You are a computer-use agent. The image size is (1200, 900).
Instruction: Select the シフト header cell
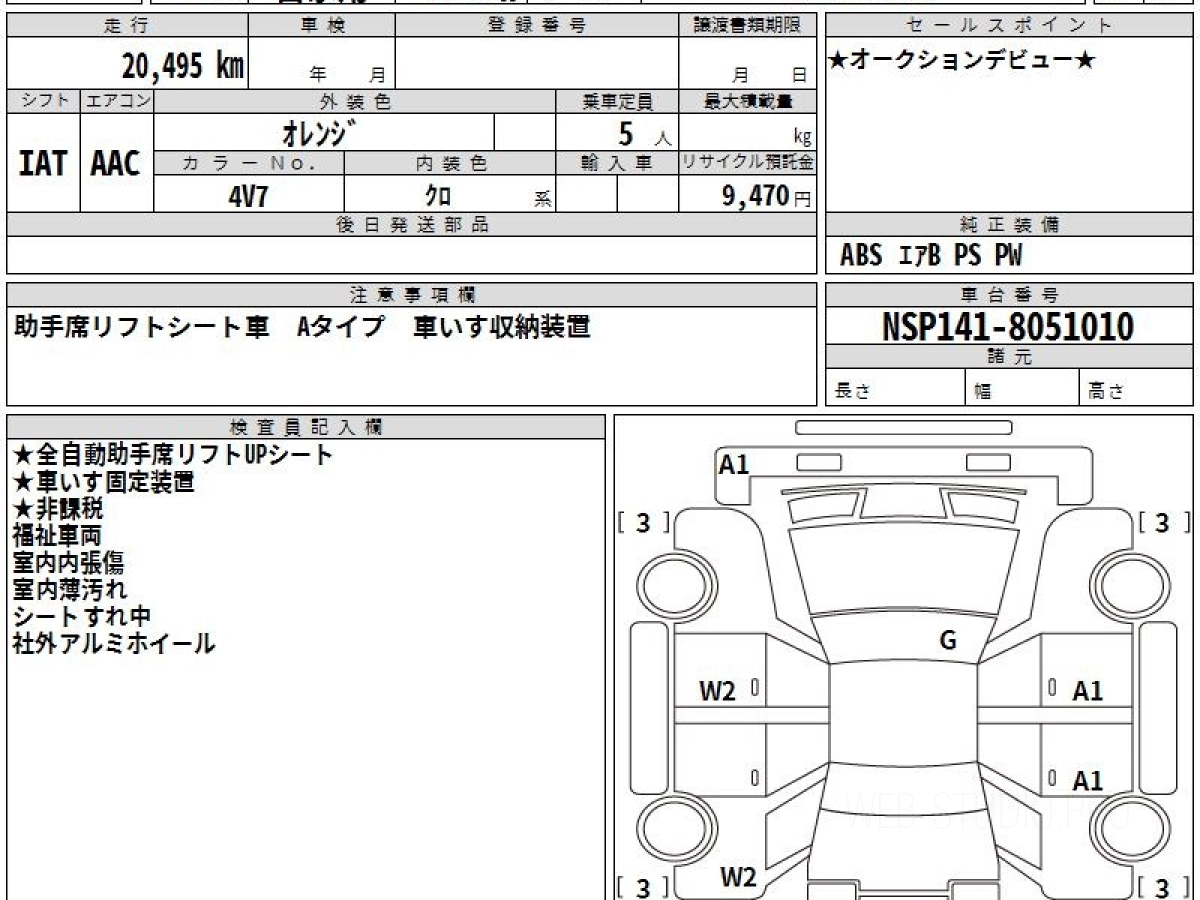click(43, 101)
